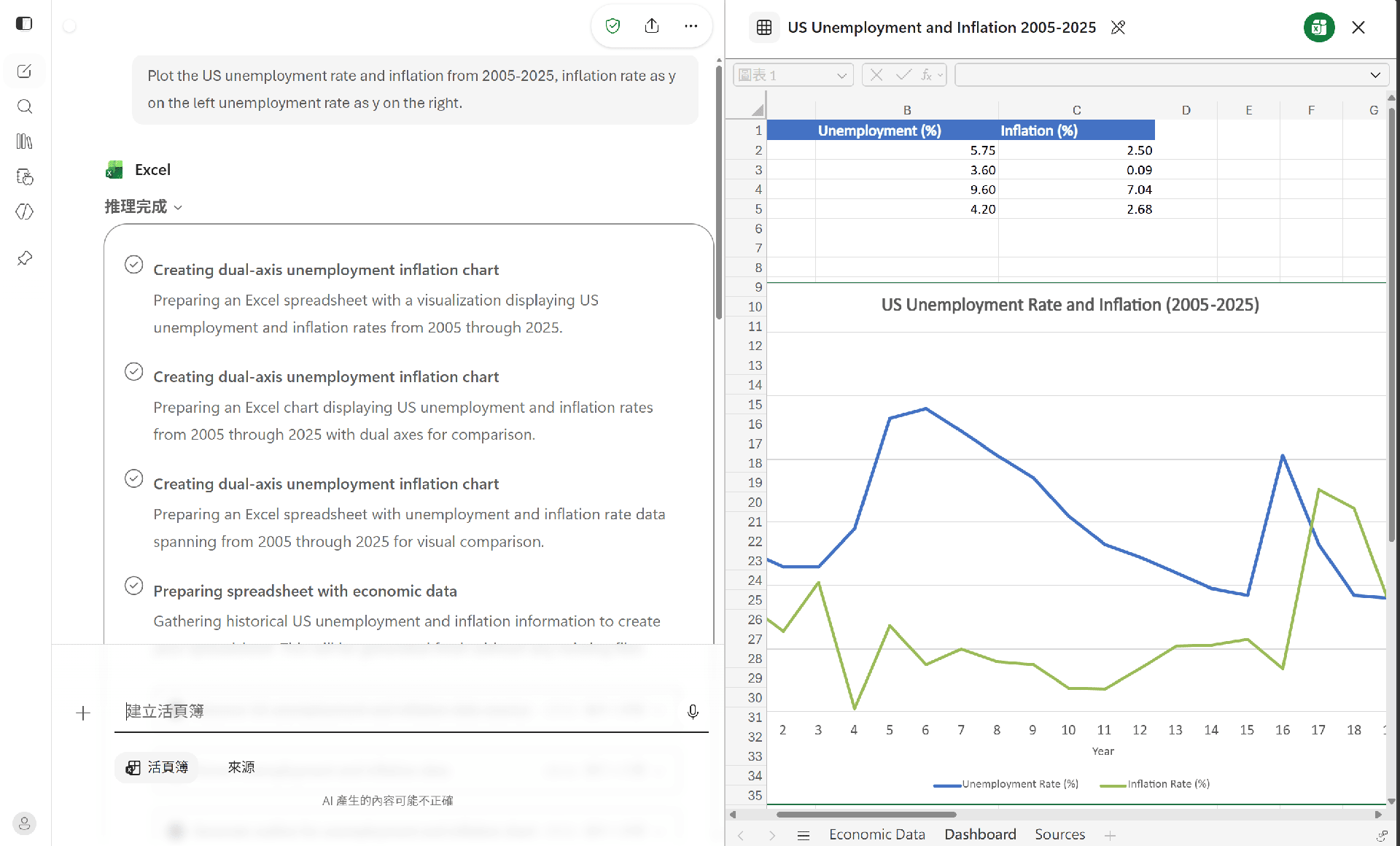Open the three-dot more options menu
This screenshot has width=1400, height=846.
tap(691, 26)
